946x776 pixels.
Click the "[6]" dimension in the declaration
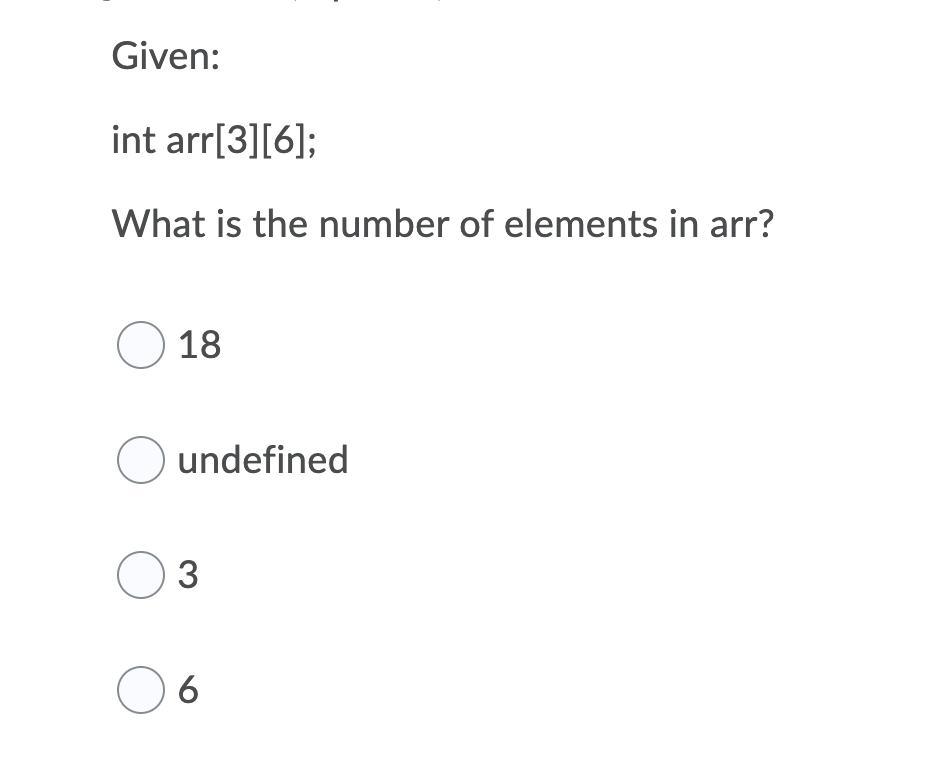284,141
